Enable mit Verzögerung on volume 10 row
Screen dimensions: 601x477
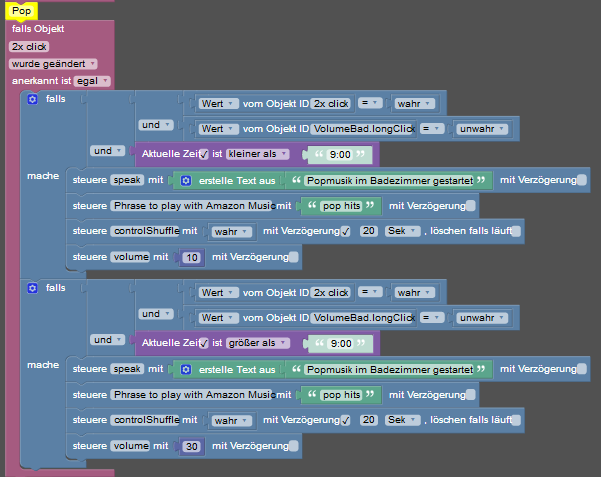coord(294,257)
